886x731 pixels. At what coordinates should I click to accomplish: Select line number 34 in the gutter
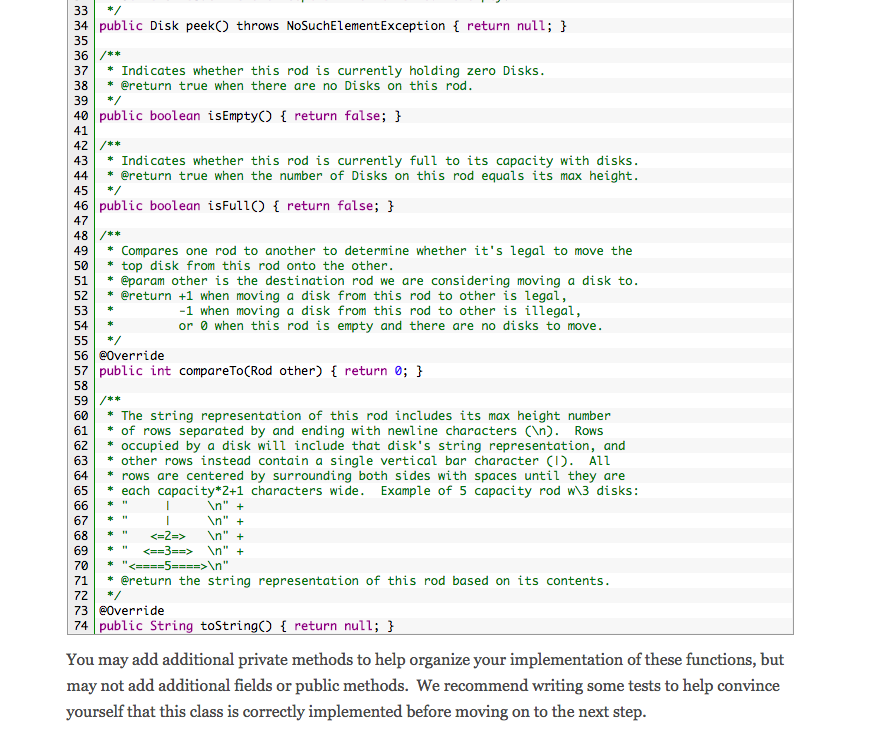point(79,25)
